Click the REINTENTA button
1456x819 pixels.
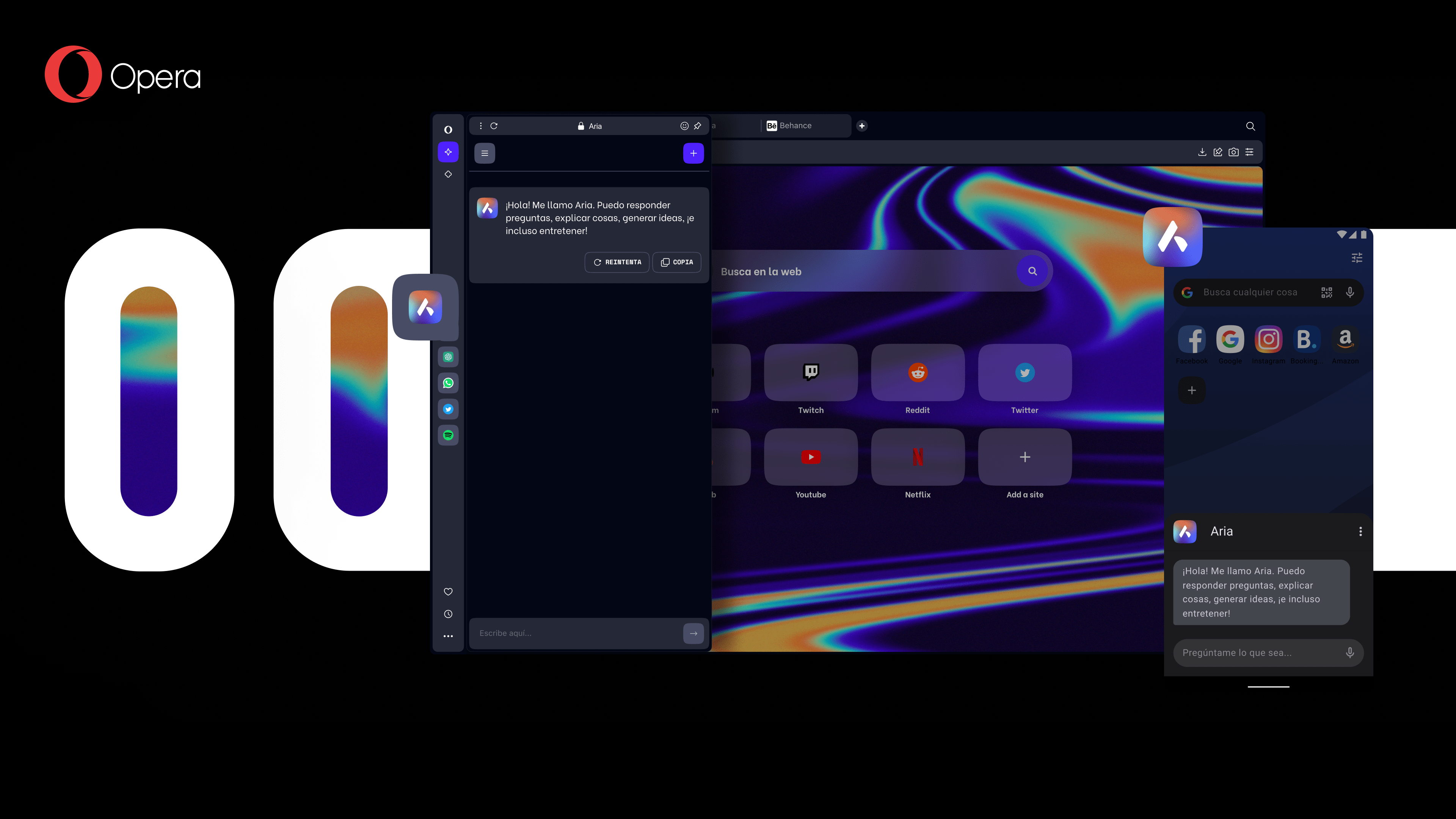pyautogui.click(x=617, y=262)
